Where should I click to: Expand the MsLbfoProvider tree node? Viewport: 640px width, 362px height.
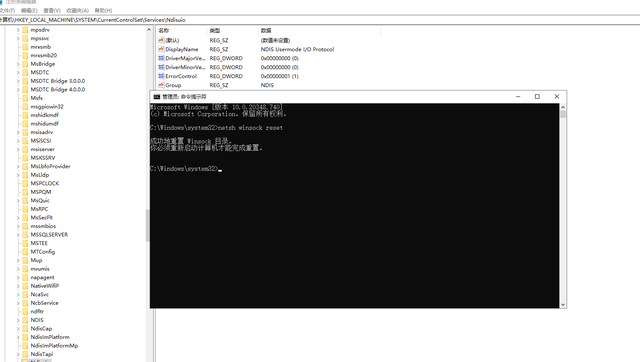[x=18, y=166]
